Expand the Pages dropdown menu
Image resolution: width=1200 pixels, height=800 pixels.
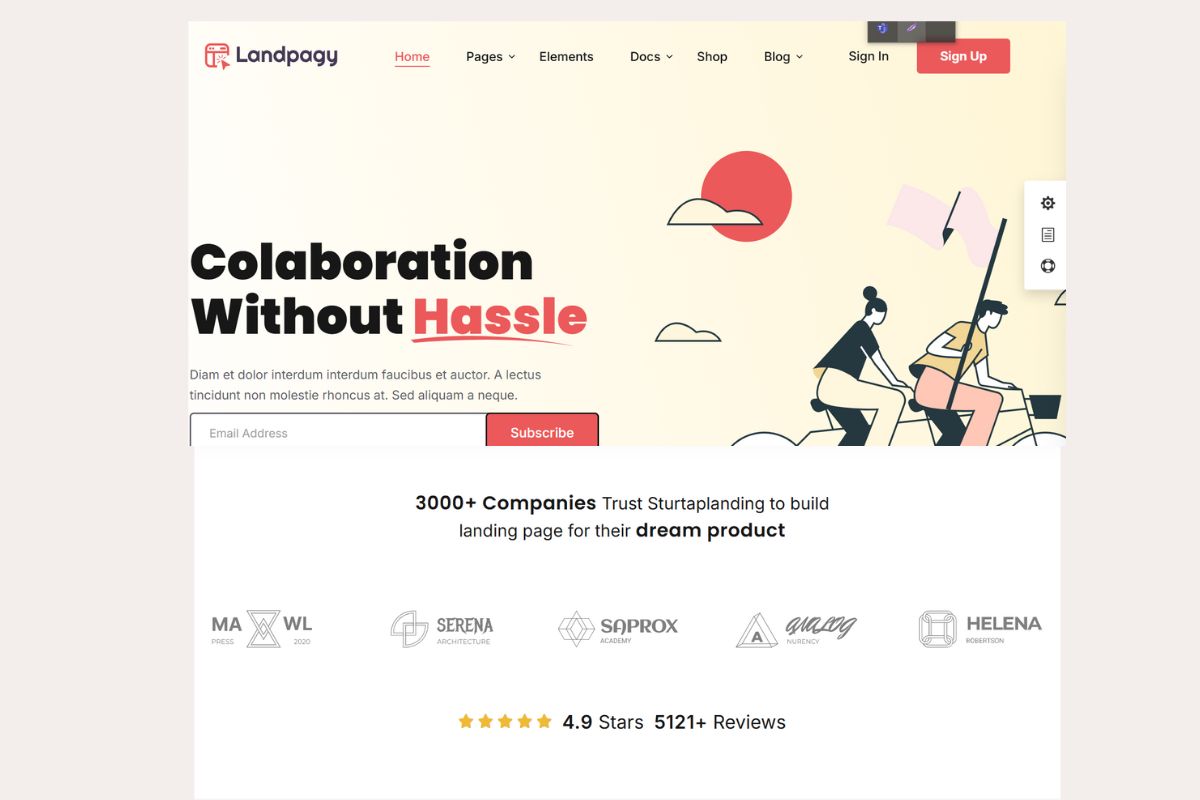pyautogui.click(x=490, y=57)
